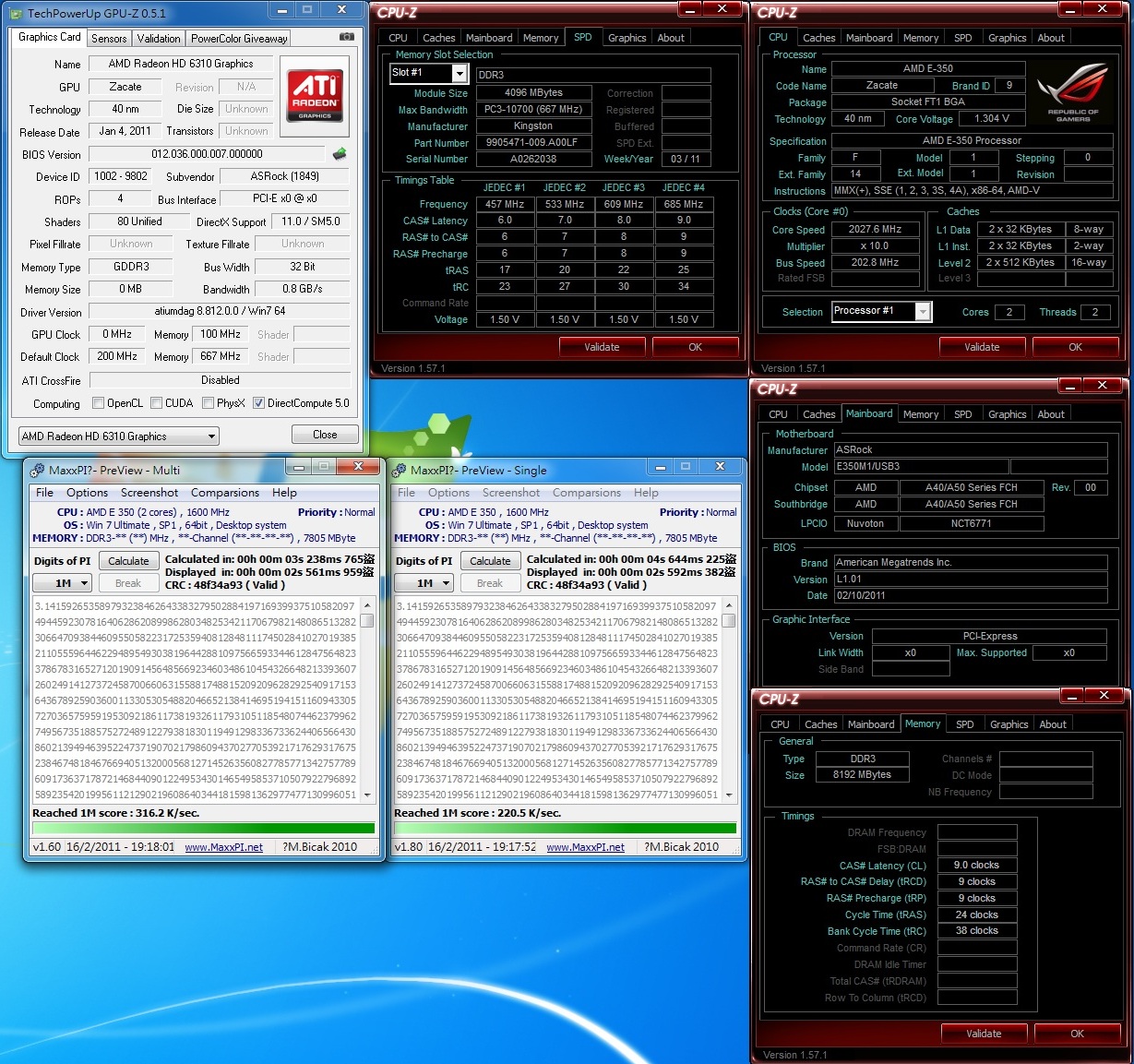Screen dimensions: 1134x1064
Task: Click the MaxxPI Single window title icon
Action: tap(399, 471)
